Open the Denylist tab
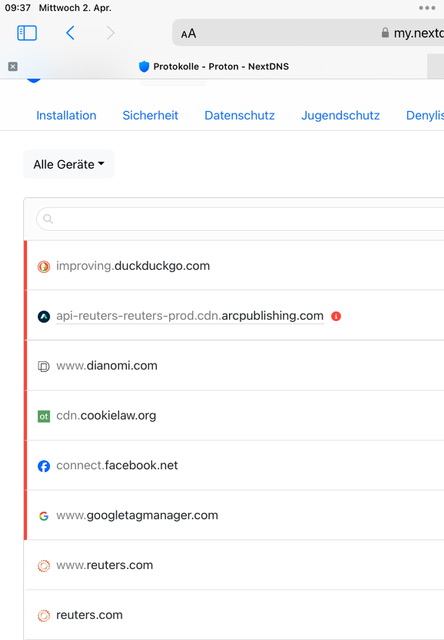 pyautogui.click(x=425, y=116)
